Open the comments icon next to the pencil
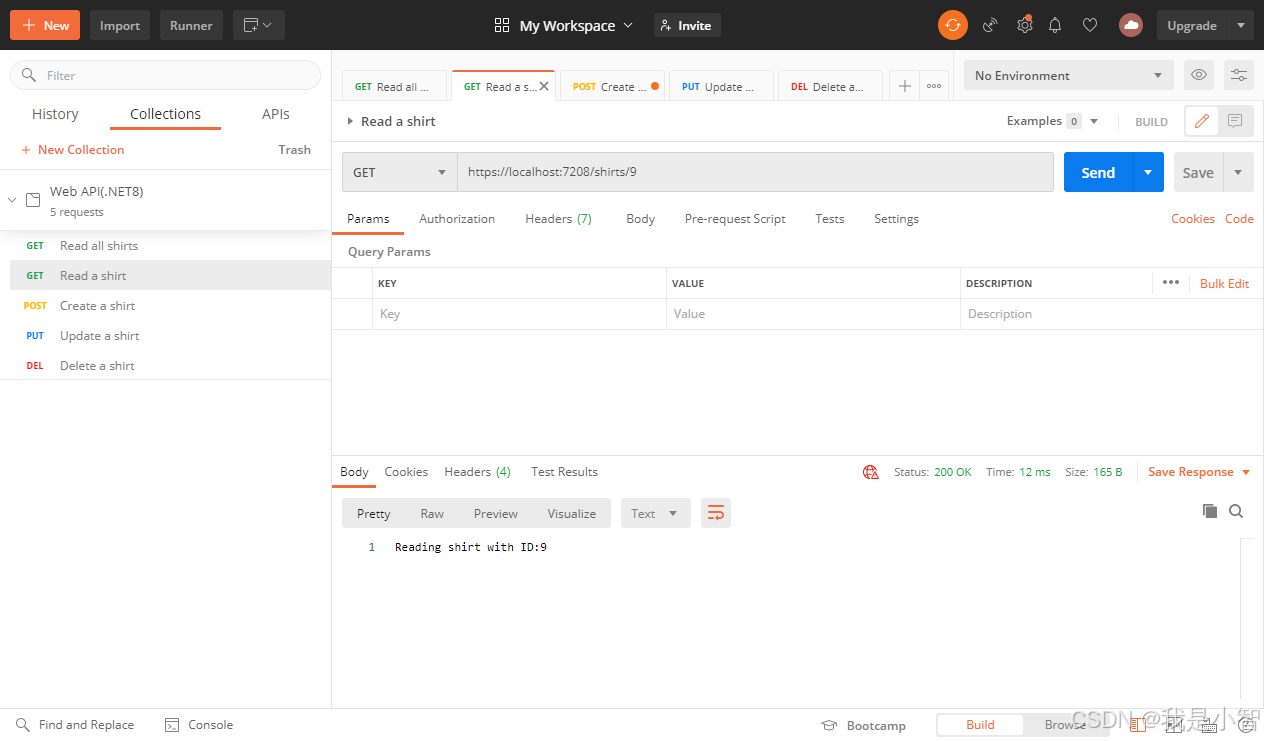The height and width of the screenshot is (741, 1264). (x=1235, y=121)
